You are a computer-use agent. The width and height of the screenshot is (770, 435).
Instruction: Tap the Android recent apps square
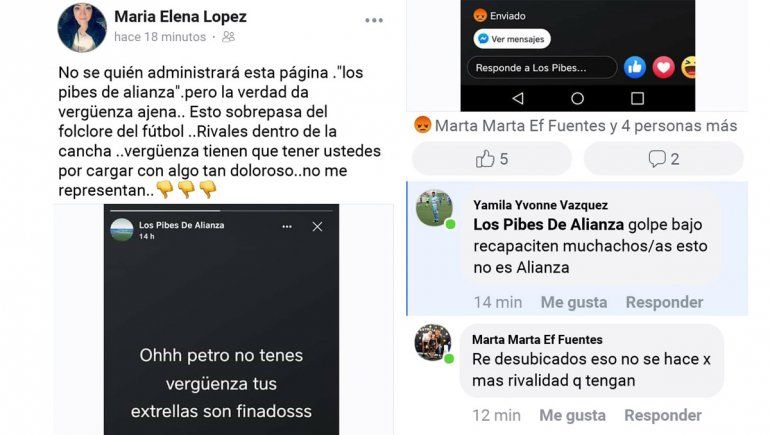point(637,98)
